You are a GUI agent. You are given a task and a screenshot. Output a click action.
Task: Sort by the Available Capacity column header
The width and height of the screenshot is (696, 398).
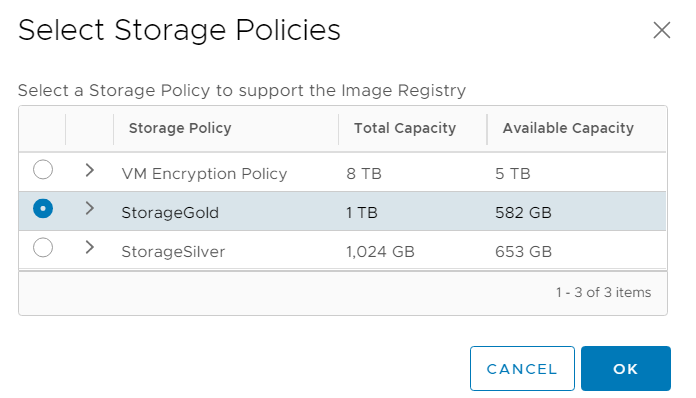(x=568, y=128)
